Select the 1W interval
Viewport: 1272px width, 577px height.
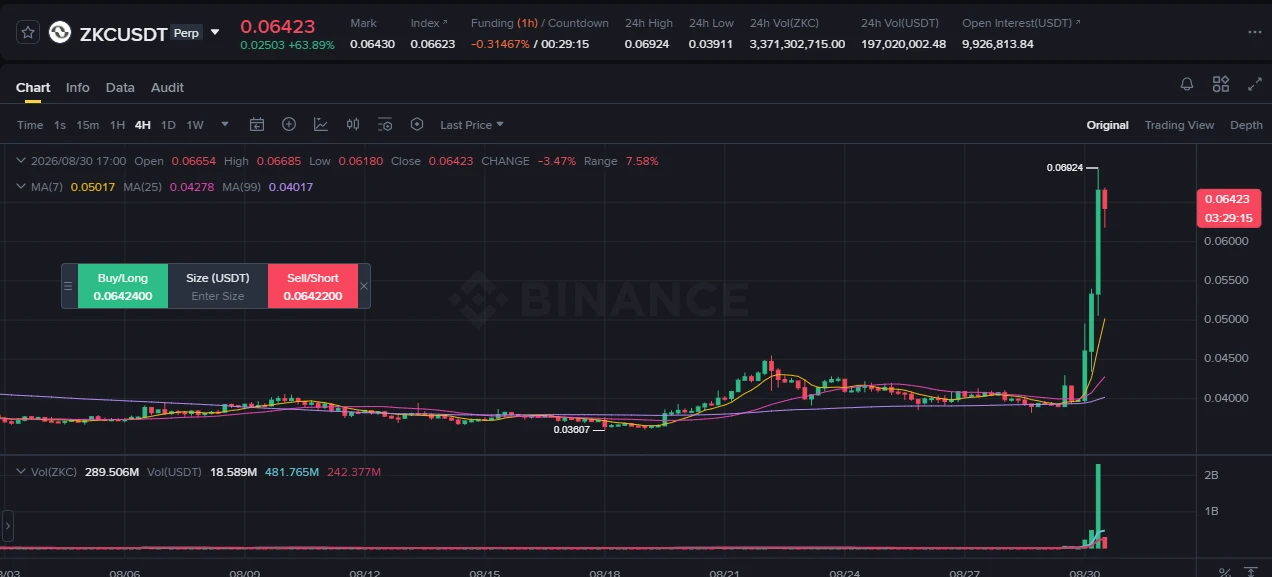click(195, 125)
